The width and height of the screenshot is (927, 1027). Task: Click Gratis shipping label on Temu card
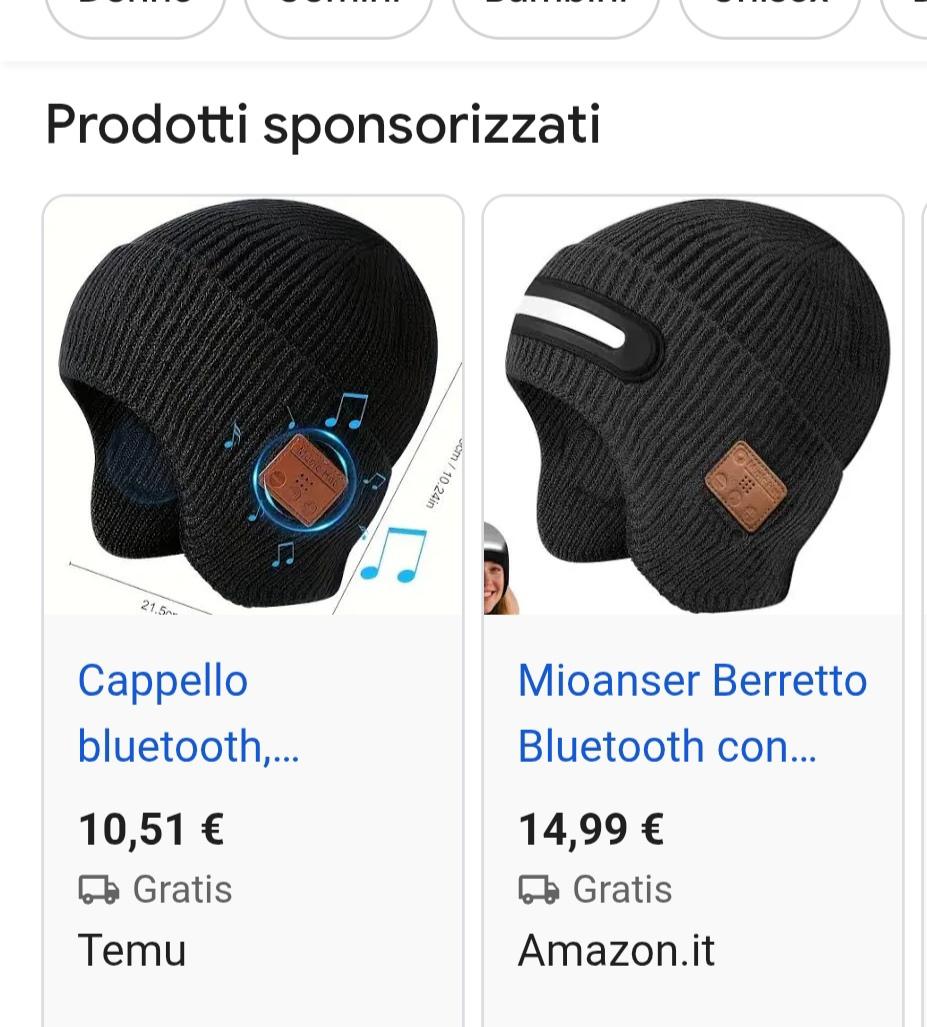tap(182, 889)
